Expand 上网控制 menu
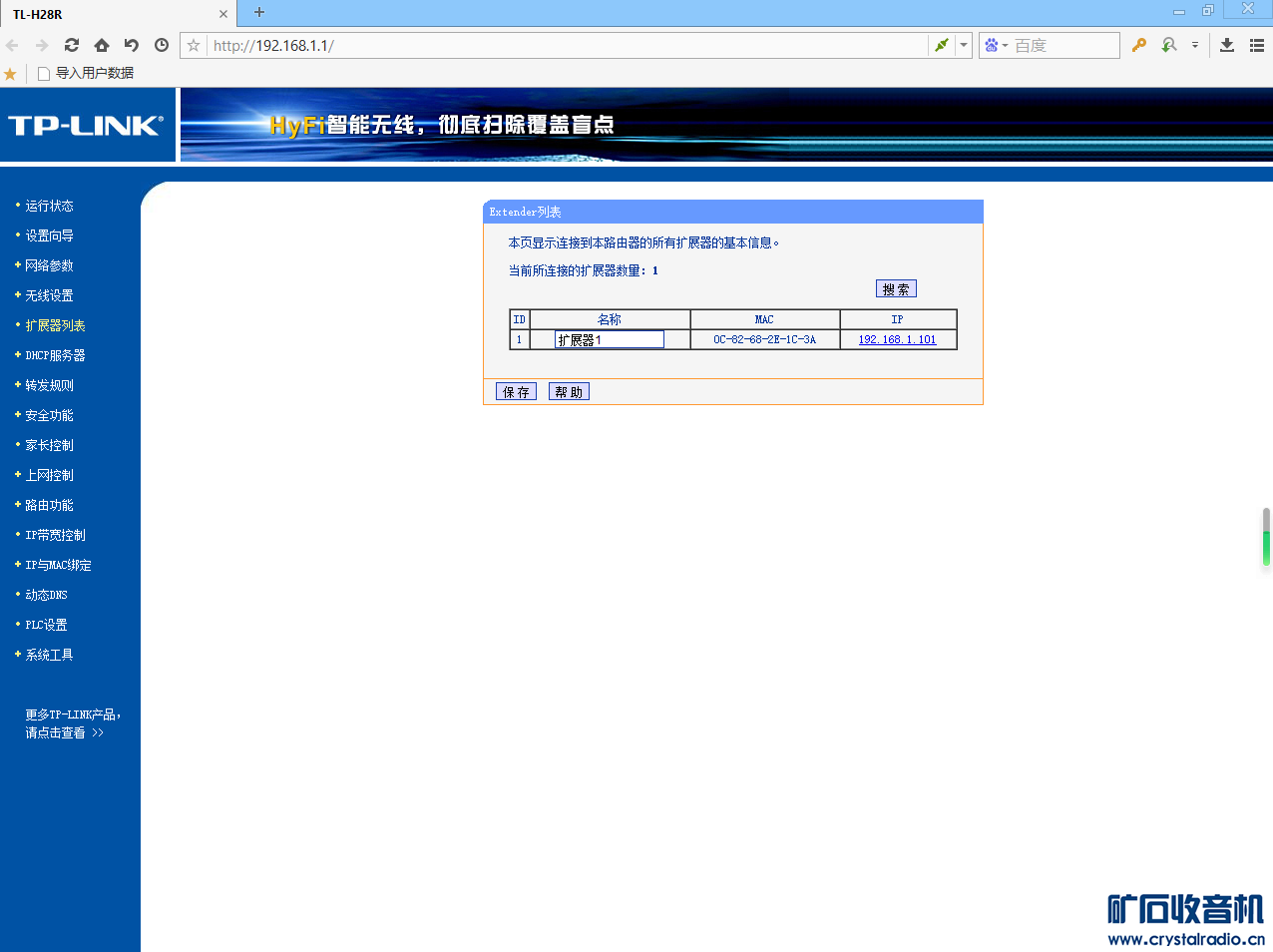Image resolution: width=1273 pixels, height=952 pixels. 49,475
